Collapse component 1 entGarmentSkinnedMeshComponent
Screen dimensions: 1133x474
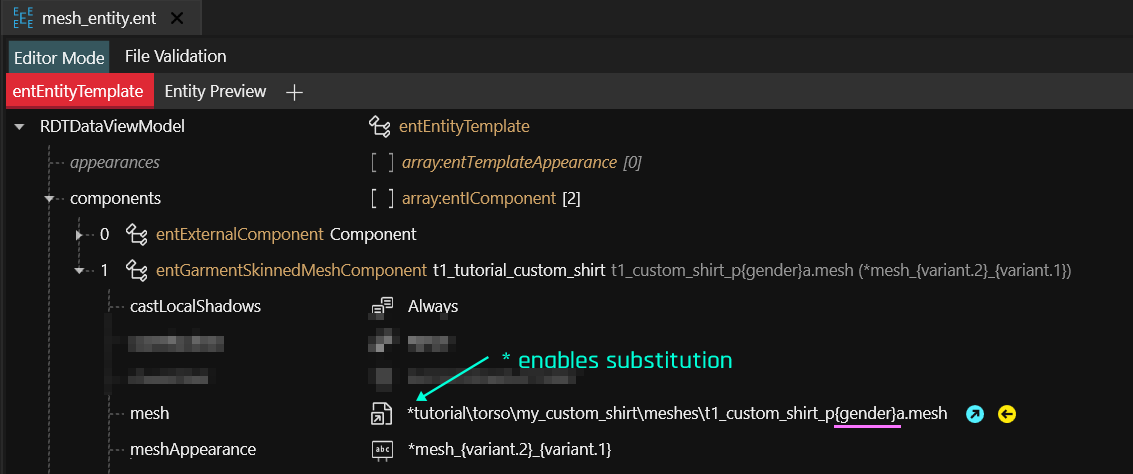click(79, 270)
